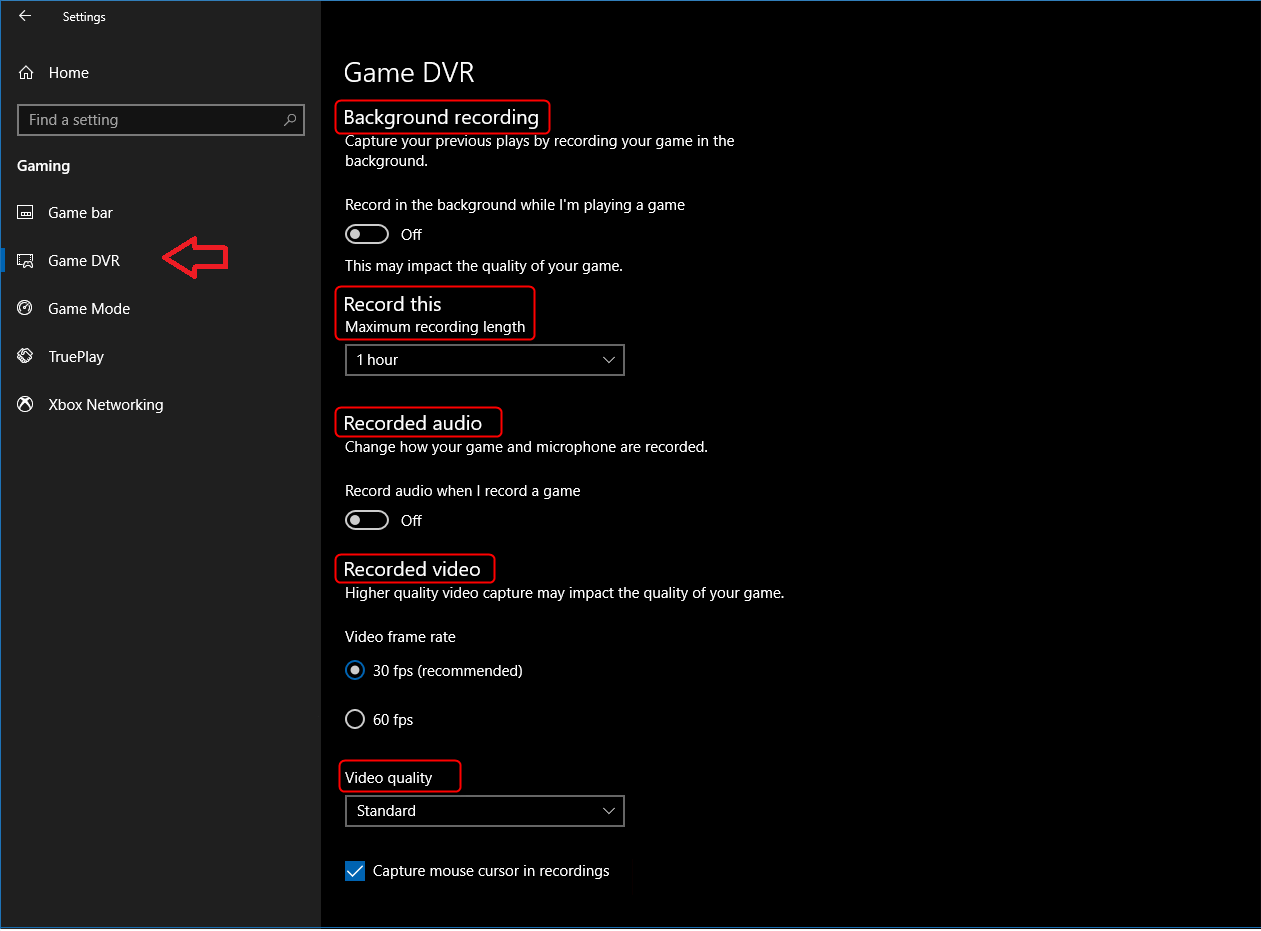
Task: Select the 60 fps radio button
Action: pyautogui.click(x=355, y=719)
